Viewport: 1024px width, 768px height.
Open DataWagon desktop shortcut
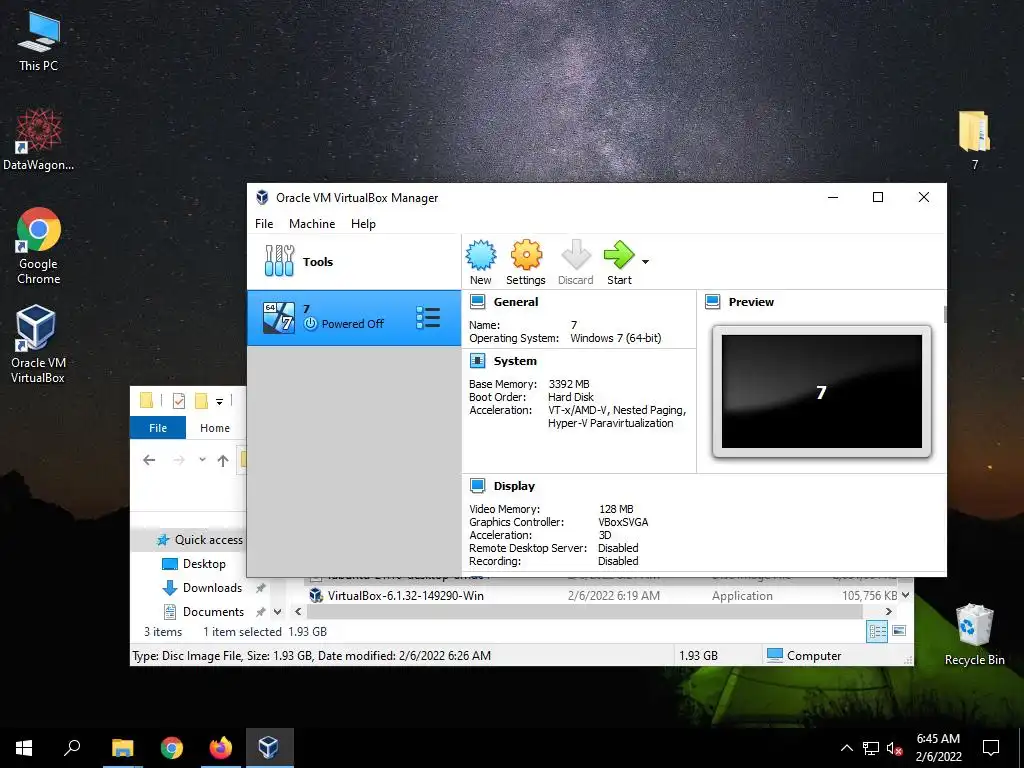click(38, 140)
